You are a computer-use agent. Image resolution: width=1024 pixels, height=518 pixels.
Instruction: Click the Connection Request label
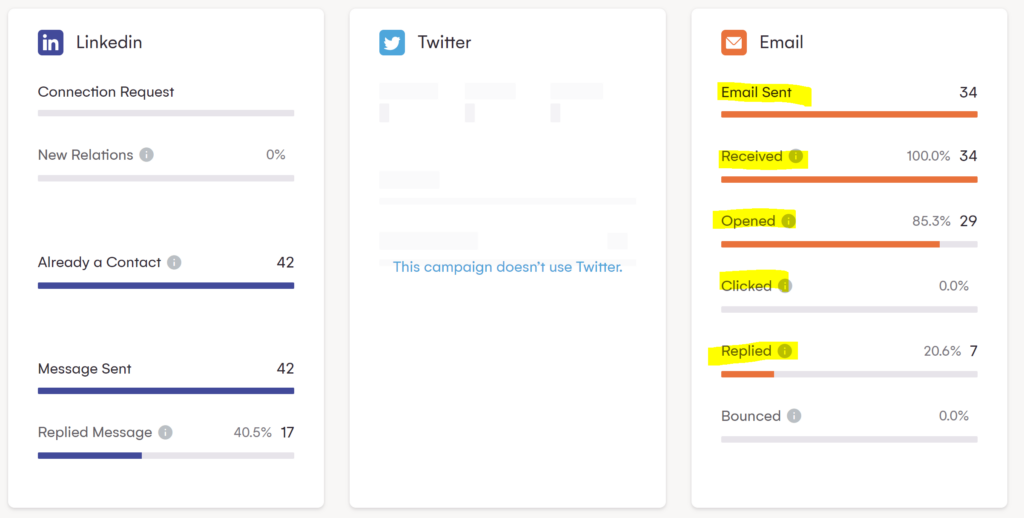[x=106, y=92]
